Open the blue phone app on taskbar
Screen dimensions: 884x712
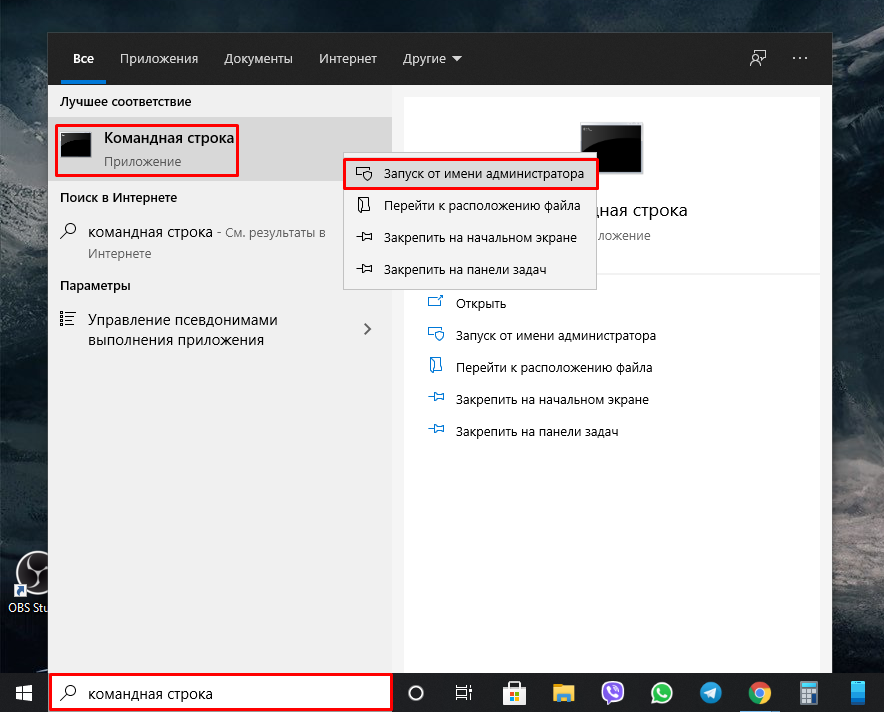point(858,693)
